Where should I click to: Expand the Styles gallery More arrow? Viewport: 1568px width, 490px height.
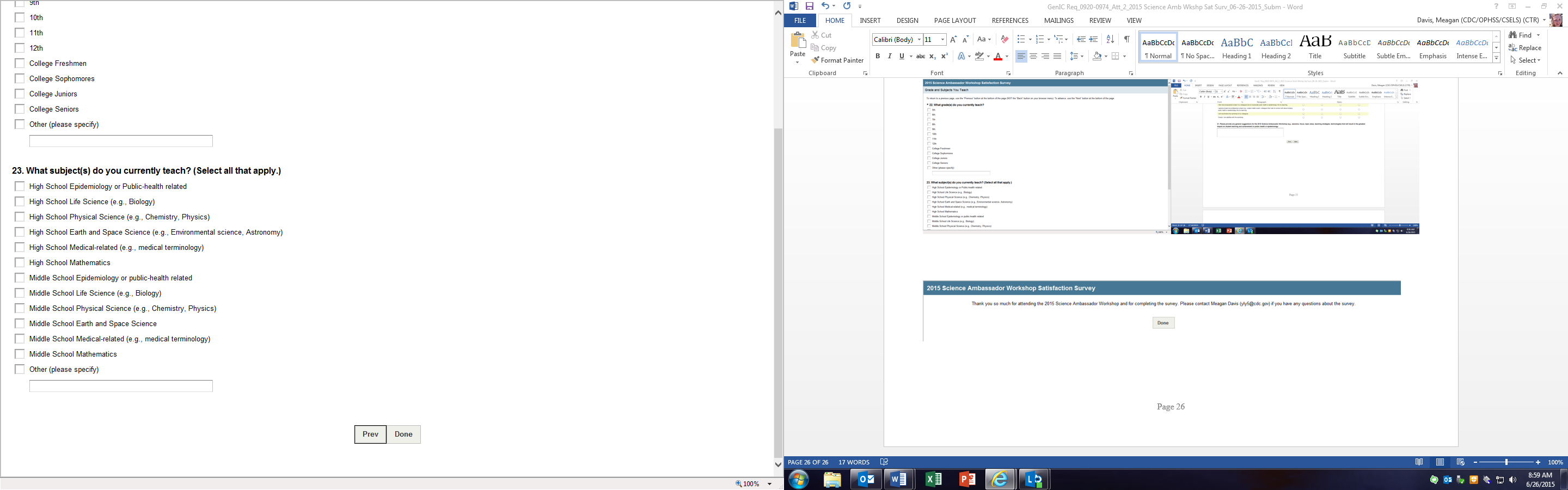(x=1496, y=59)
